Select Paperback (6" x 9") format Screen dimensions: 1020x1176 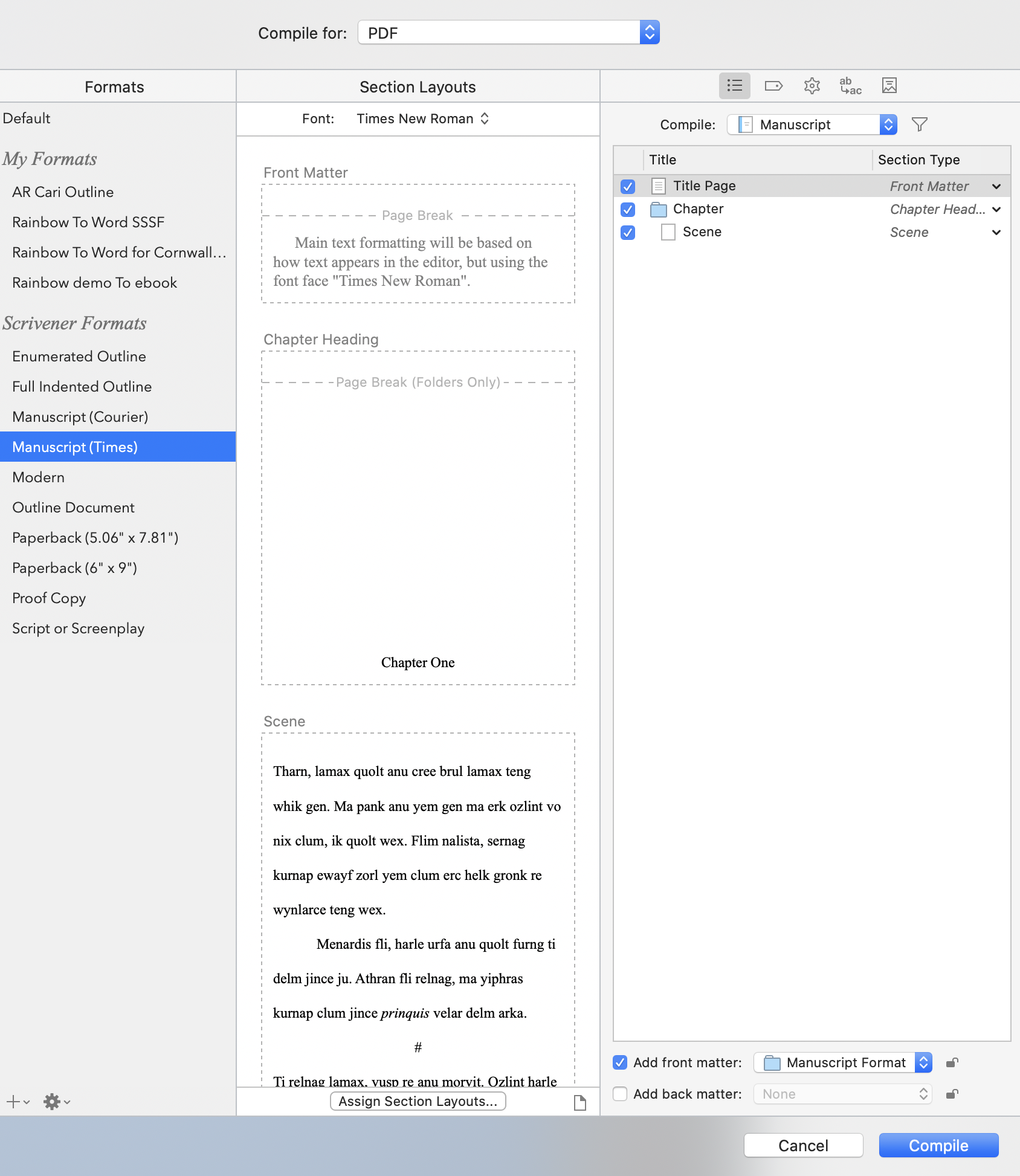click(x=118, y=568)
